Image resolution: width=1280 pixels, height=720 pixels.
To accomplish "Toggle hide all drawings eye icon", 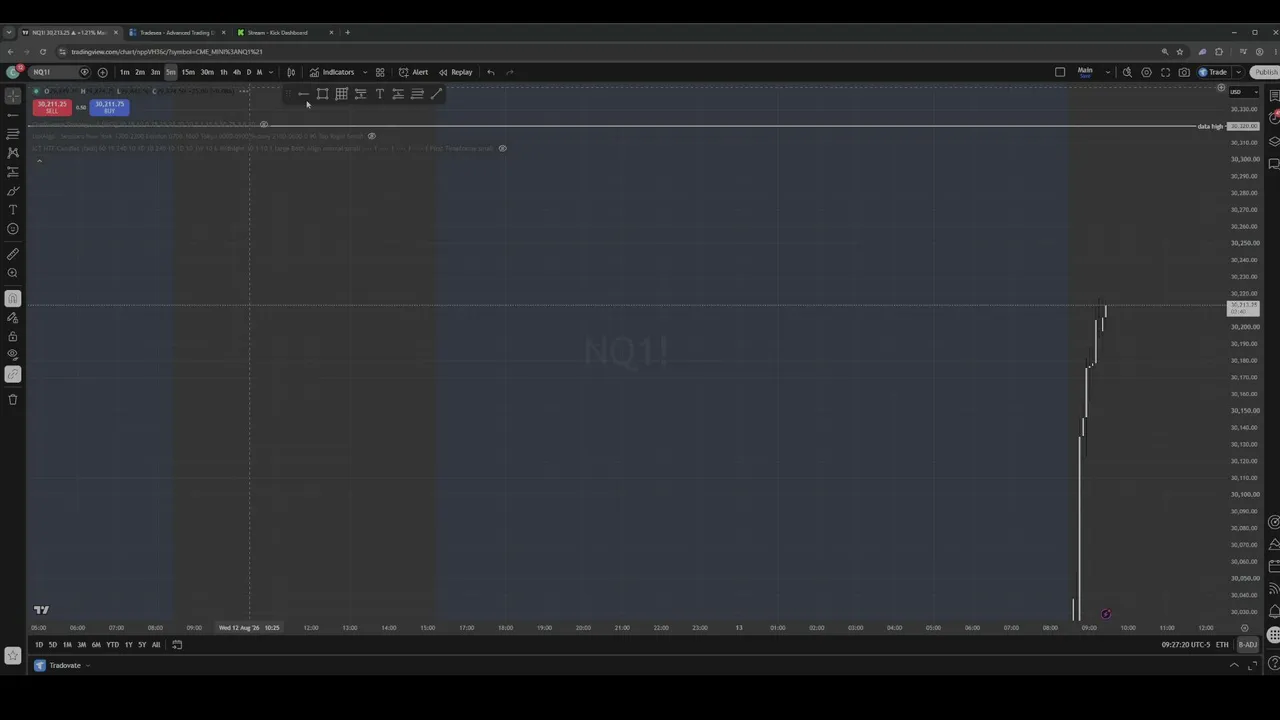I will 13,355.
